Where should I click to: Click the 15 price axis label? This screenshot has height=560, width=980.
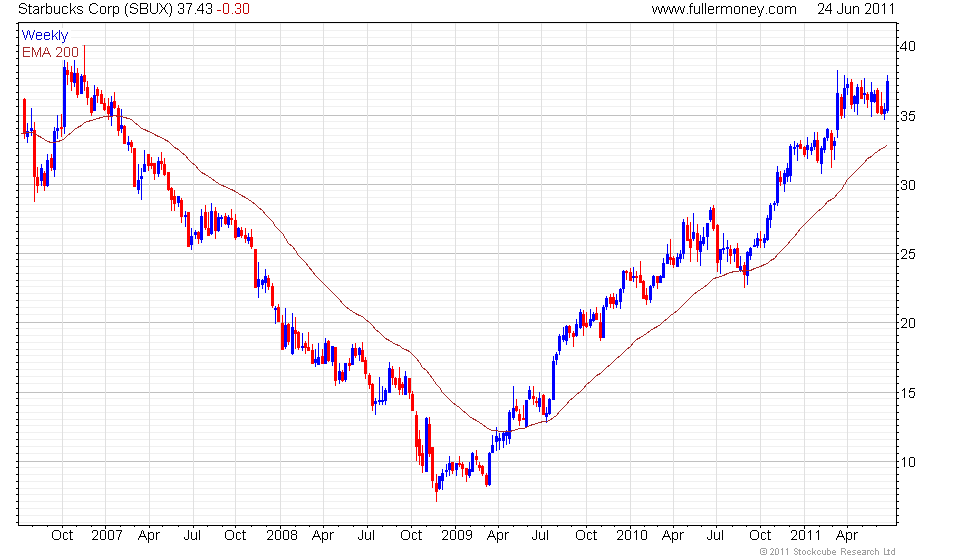click(906, 393)
